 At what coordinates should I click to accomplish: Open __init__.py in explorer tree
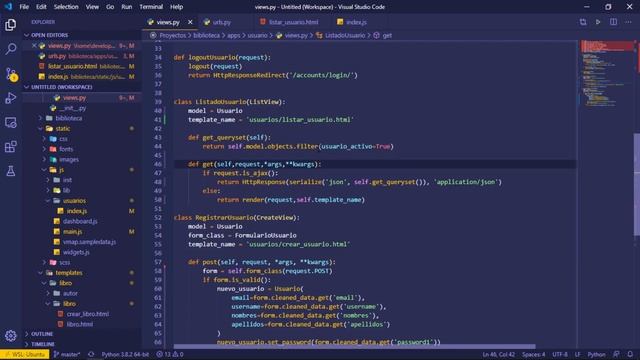73,108
